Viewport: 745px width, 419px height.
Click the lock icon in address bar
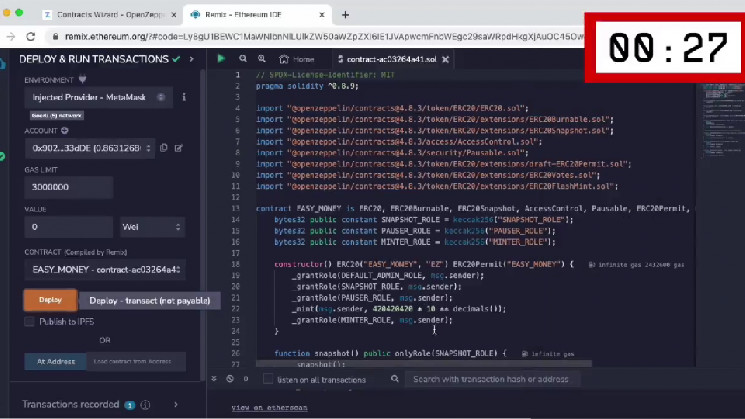pyautogui.click(x=56, y=36)
